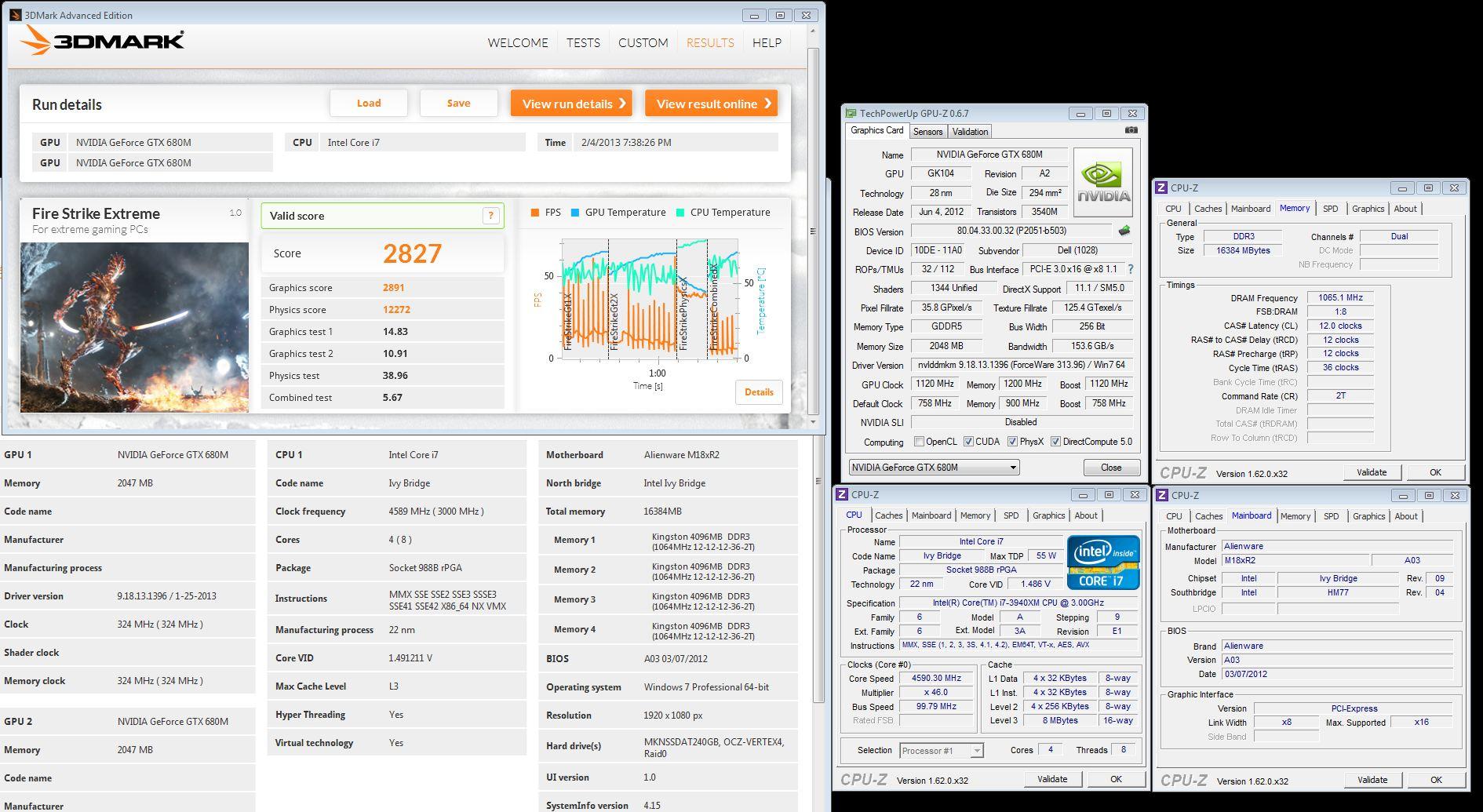Open the HELP tab in 3DMark
The image size is (1483, 812).
point(767,42)
